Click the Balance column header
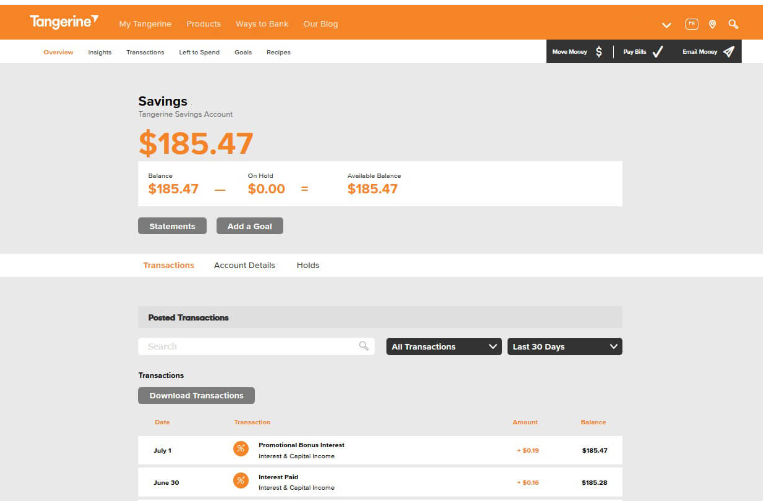The height and width of the screenshot is (501, 763). tap(593, 422)
